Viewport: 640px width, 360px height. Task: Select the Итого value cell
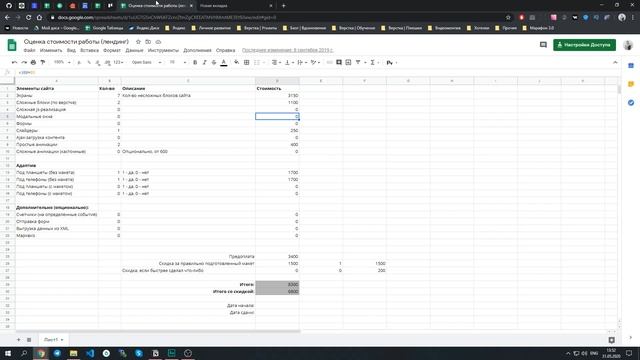click(x=277, y=284)
